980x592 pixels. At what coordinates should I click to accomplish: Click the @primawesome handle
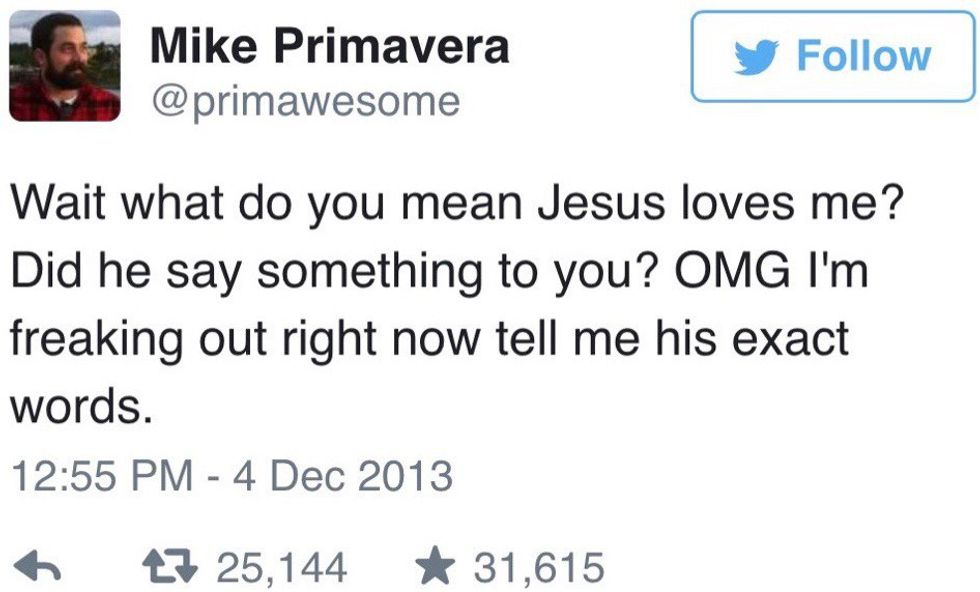[x=305, y=101]
